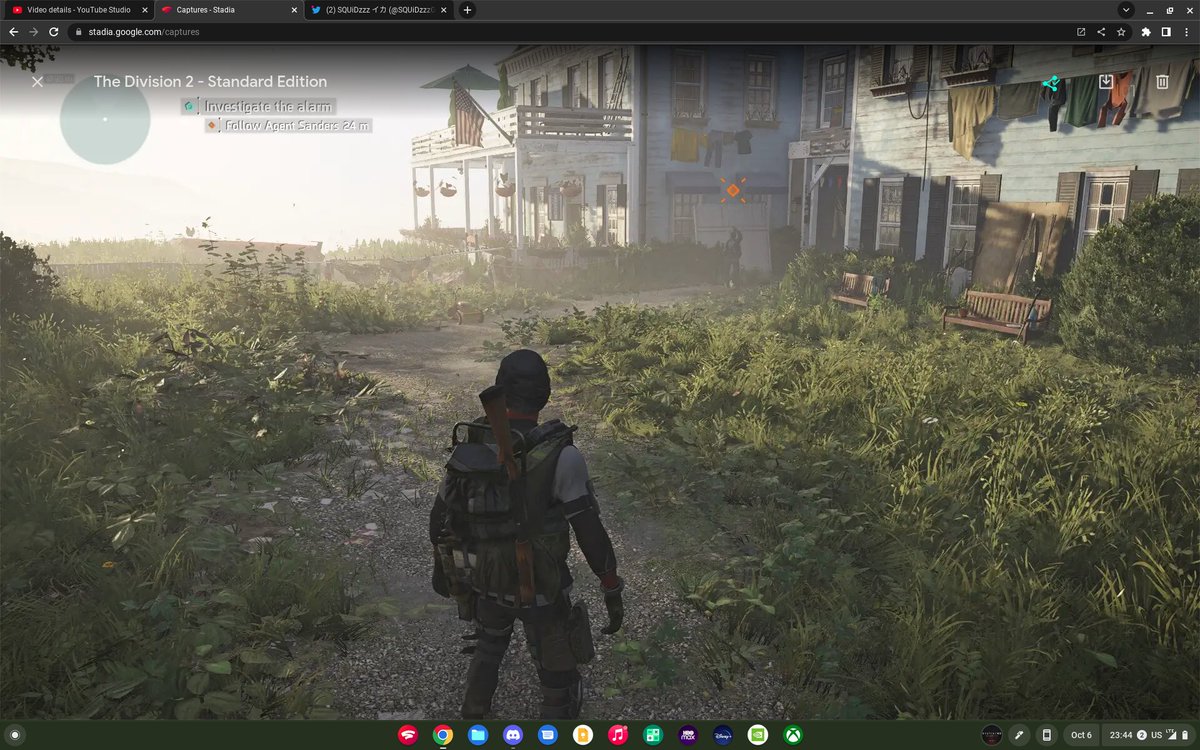Launch NVIDIA GeForce NOW from the shelf

point(758,735)
